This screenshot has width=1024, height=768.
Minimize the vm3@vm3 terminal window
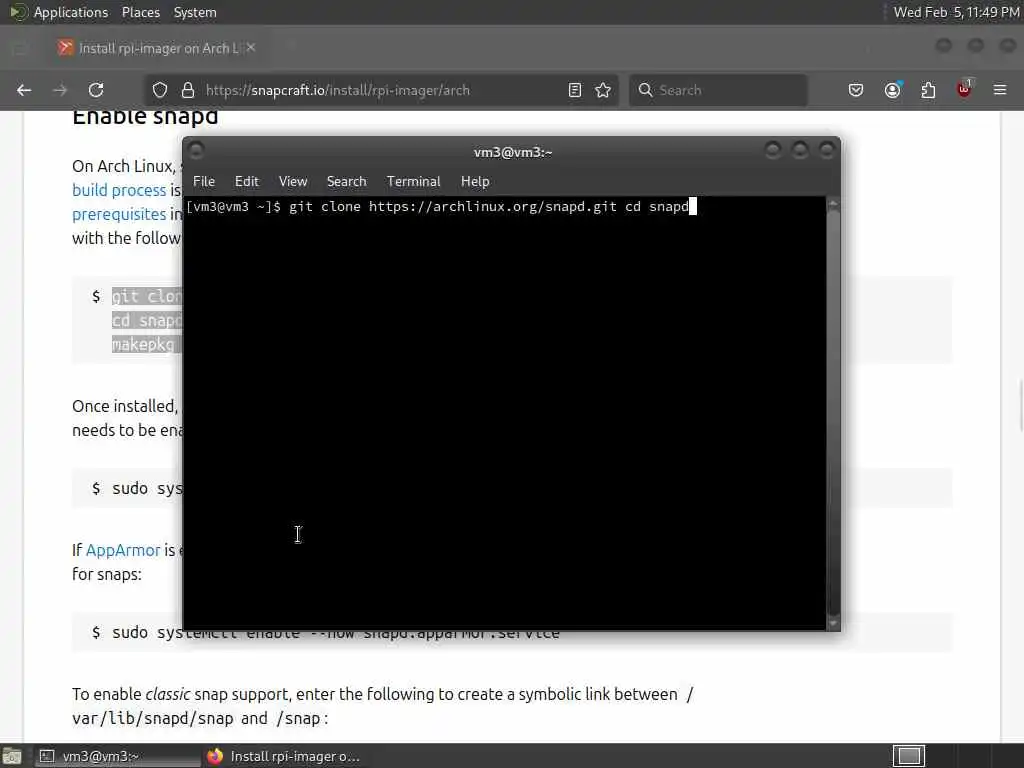pos(773,151)
